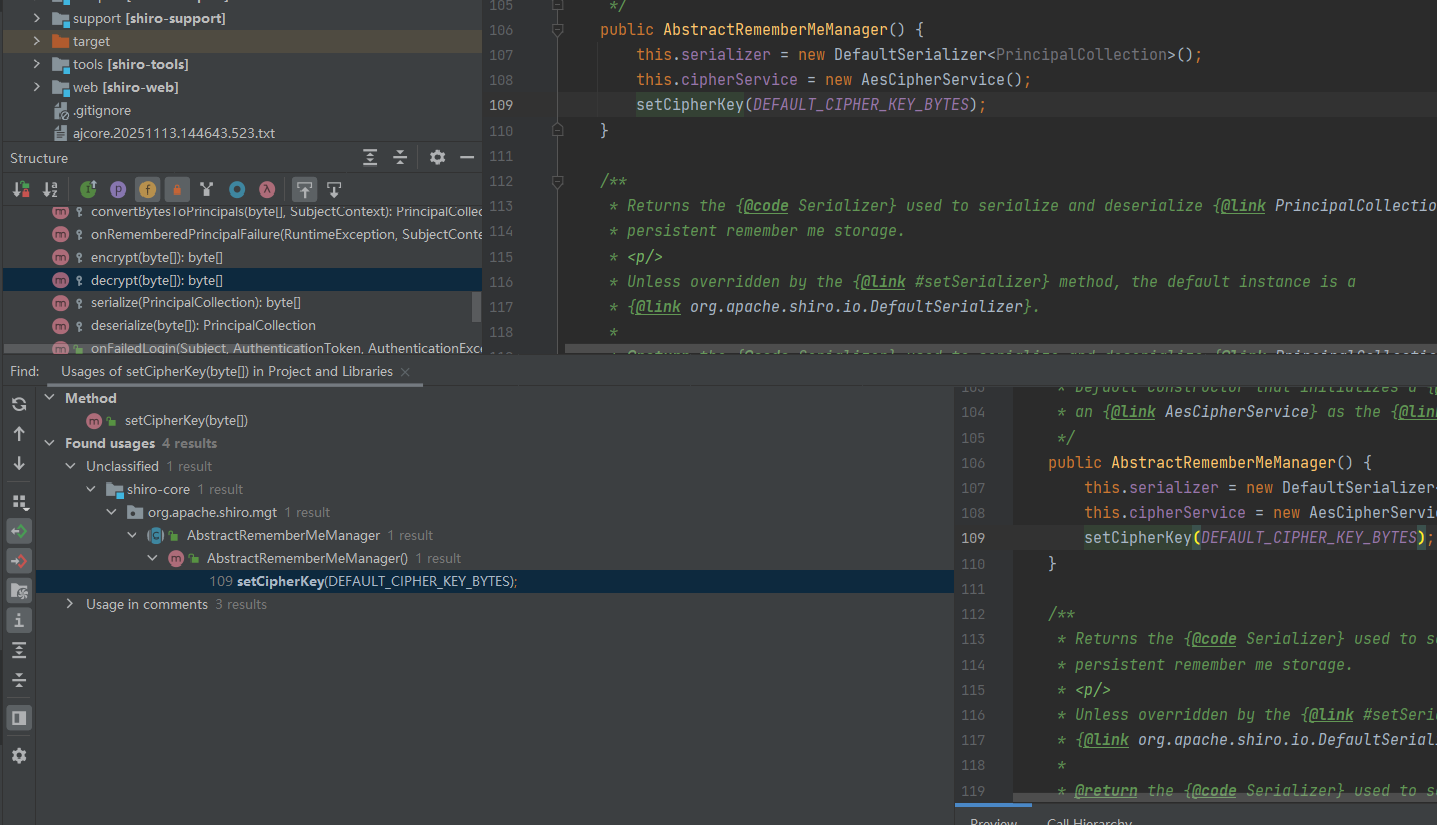
Task: Toggle the orange Show Fields icon
Action: point(147,189)
